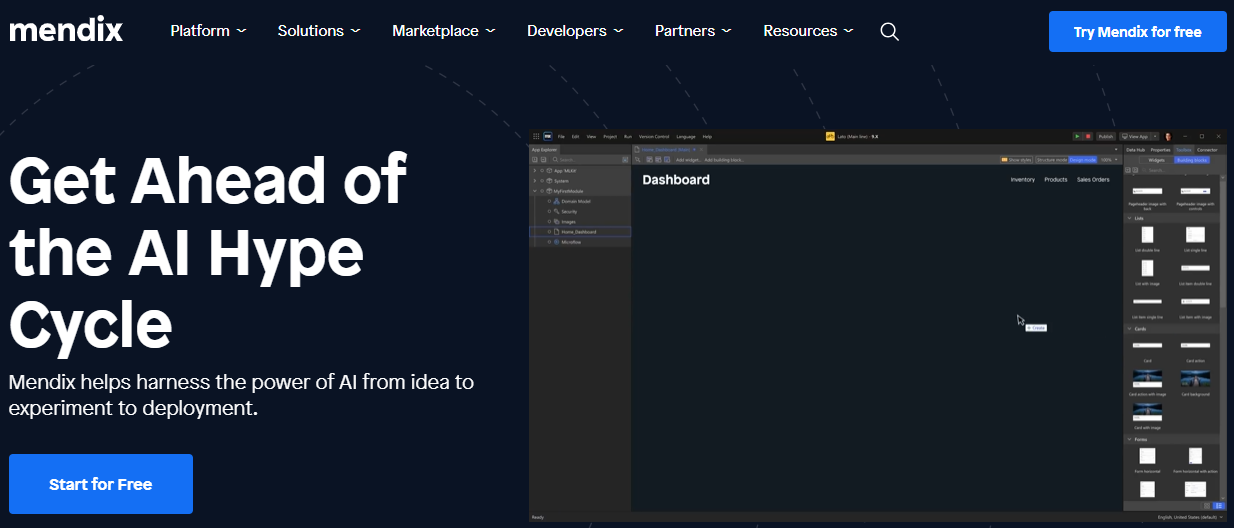The image size is (1234, 528).
Task: Click the Home_Dashboard page icon
Action: (x=556, y=232)
